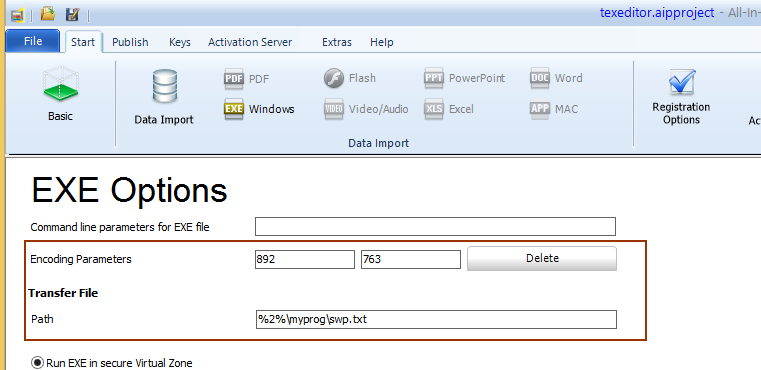Choose Windows EXE import type
This screenshot has height=370, width=761.
[x=259, y=109]
